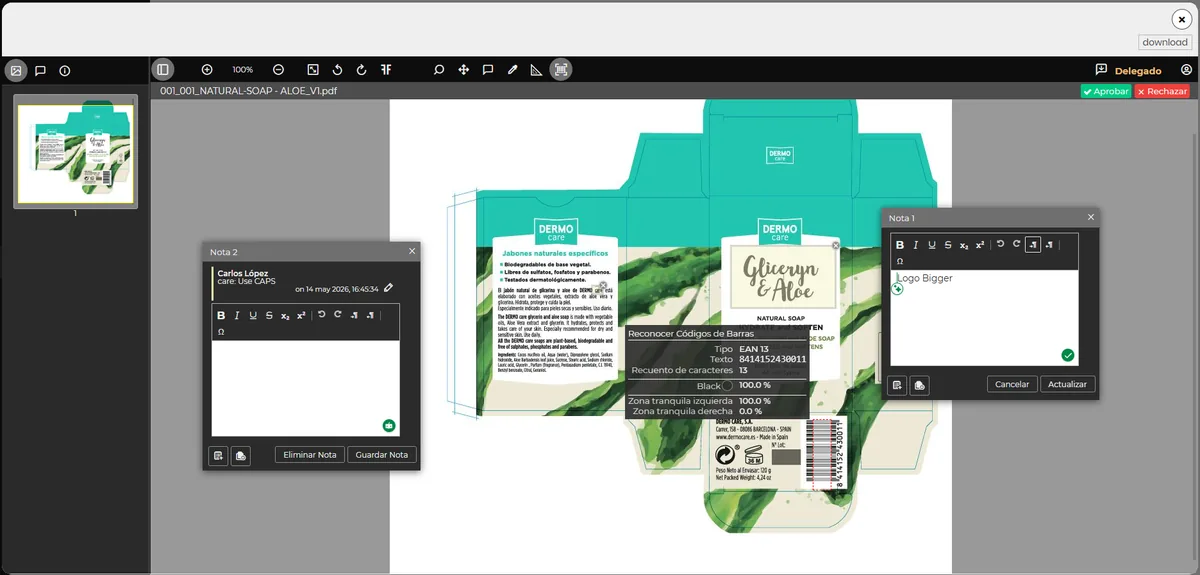This screenshot has height=575, width=1200.
Task: Select the pan move tool
Action: [x=464, y=70]
